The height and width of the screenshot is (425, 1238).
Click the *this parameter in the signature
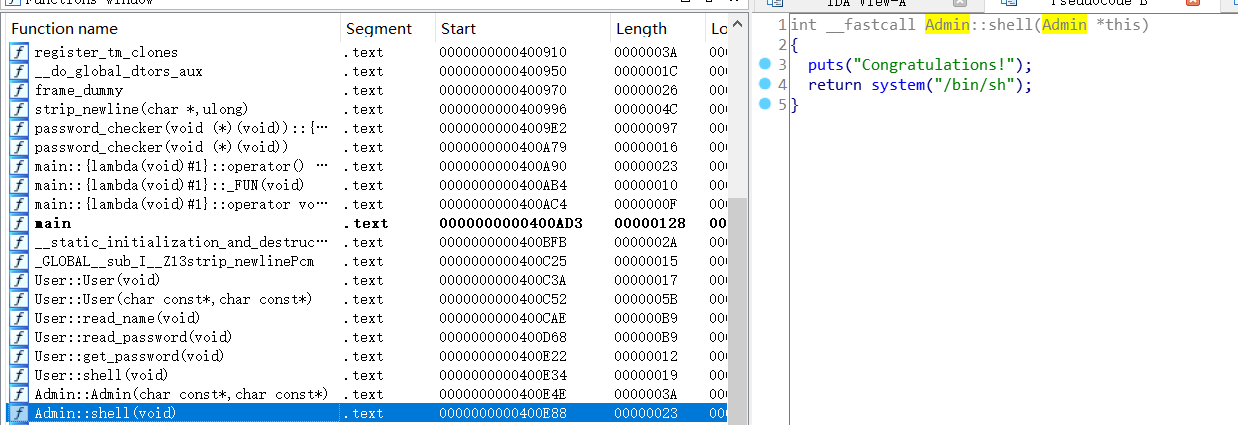point(1119,25)
